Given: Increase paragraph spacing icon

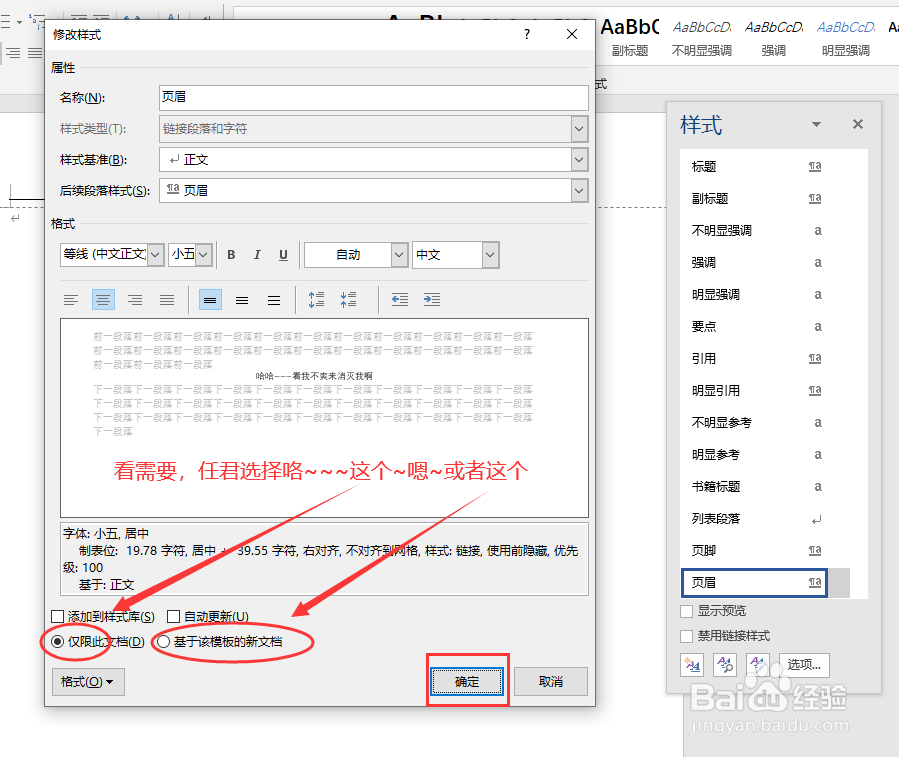Looking at the screenshot, I should (316, 300).
